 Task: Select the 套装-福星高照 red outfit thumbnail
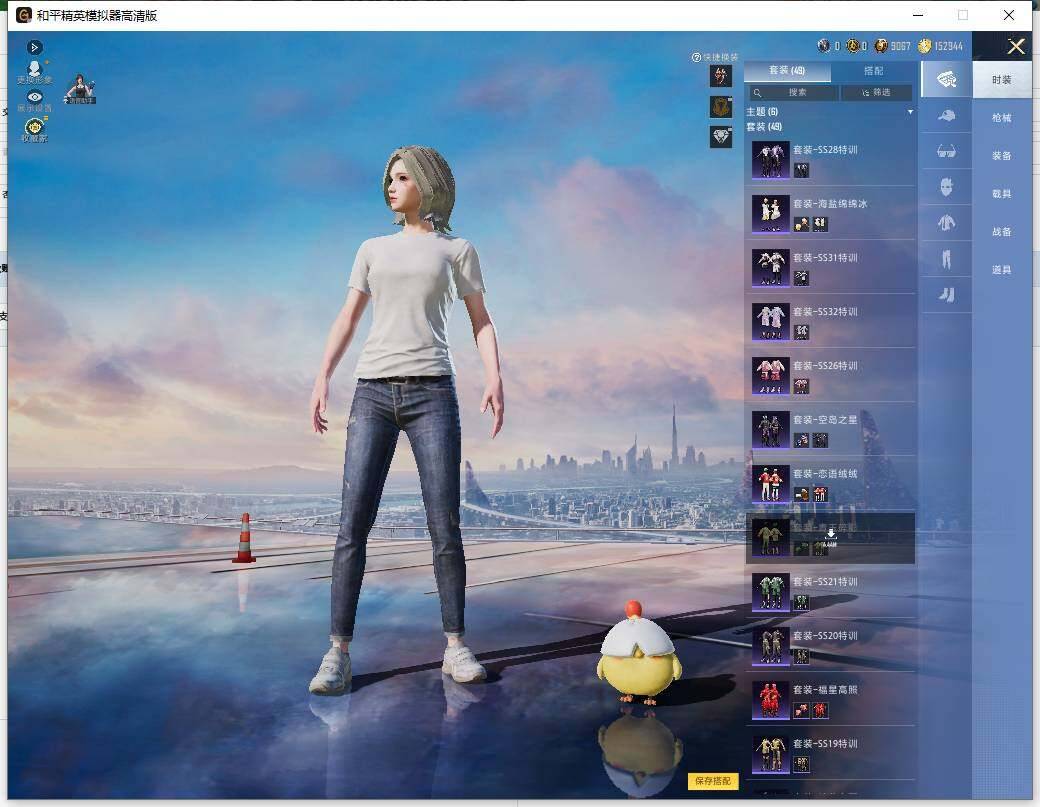(770, 700)
